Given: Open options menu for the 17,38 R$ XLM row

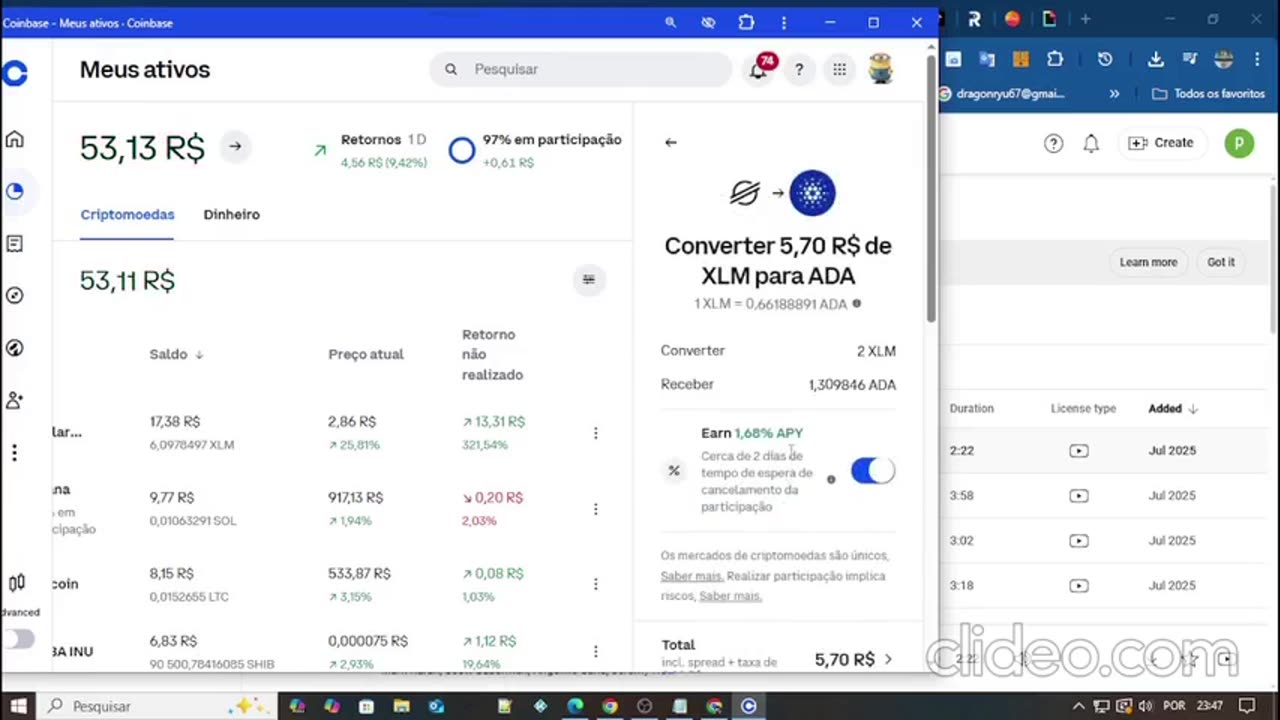Looking at the screenshot, I should (596, 433).
